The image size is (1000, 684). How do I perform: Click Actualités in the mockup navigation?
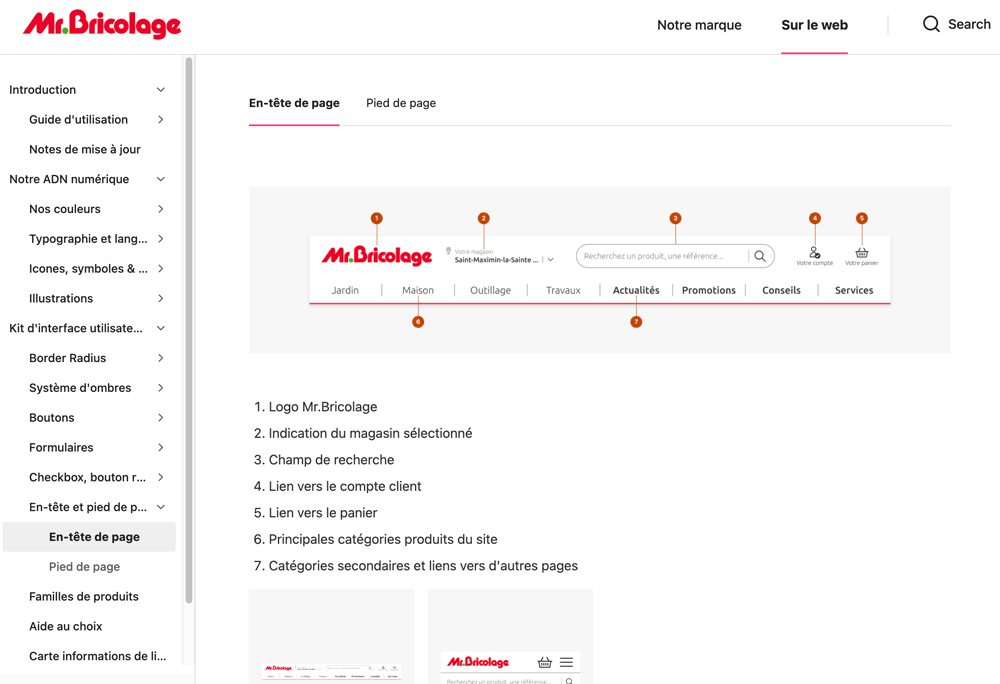636,290
